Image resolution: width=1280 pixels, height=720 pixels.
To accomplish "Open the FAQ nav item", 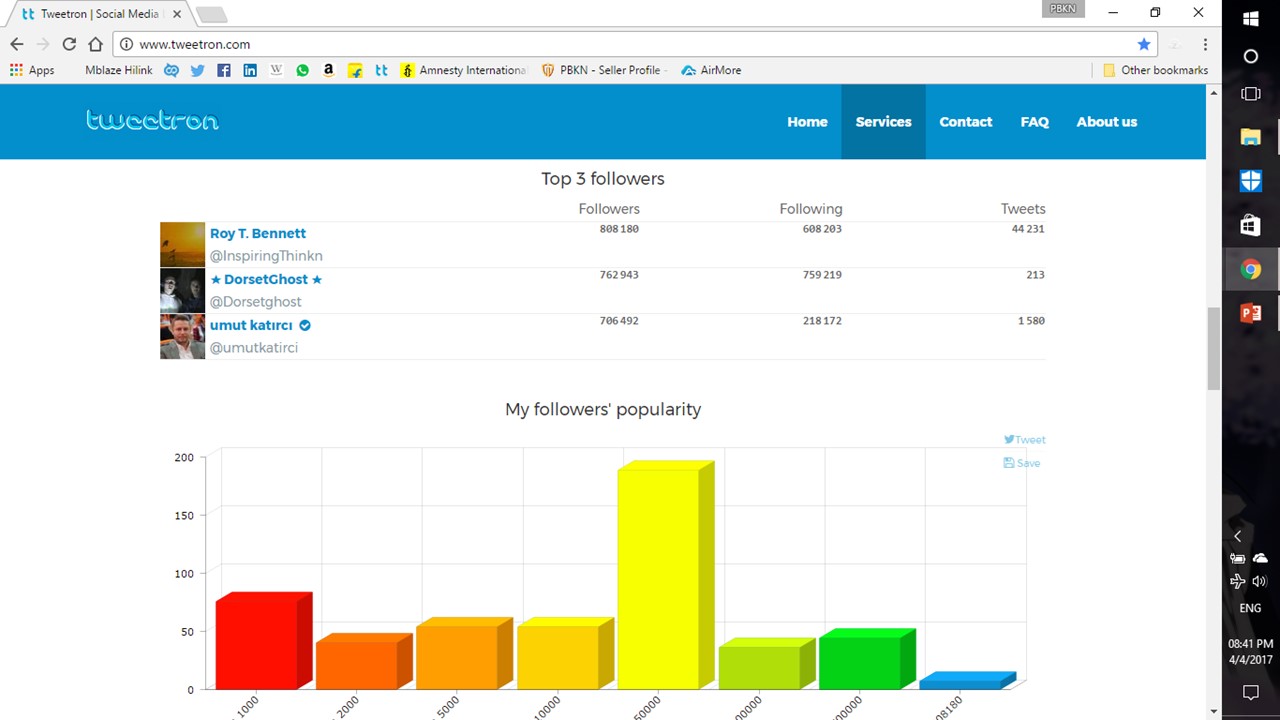I will point(1034,122).
